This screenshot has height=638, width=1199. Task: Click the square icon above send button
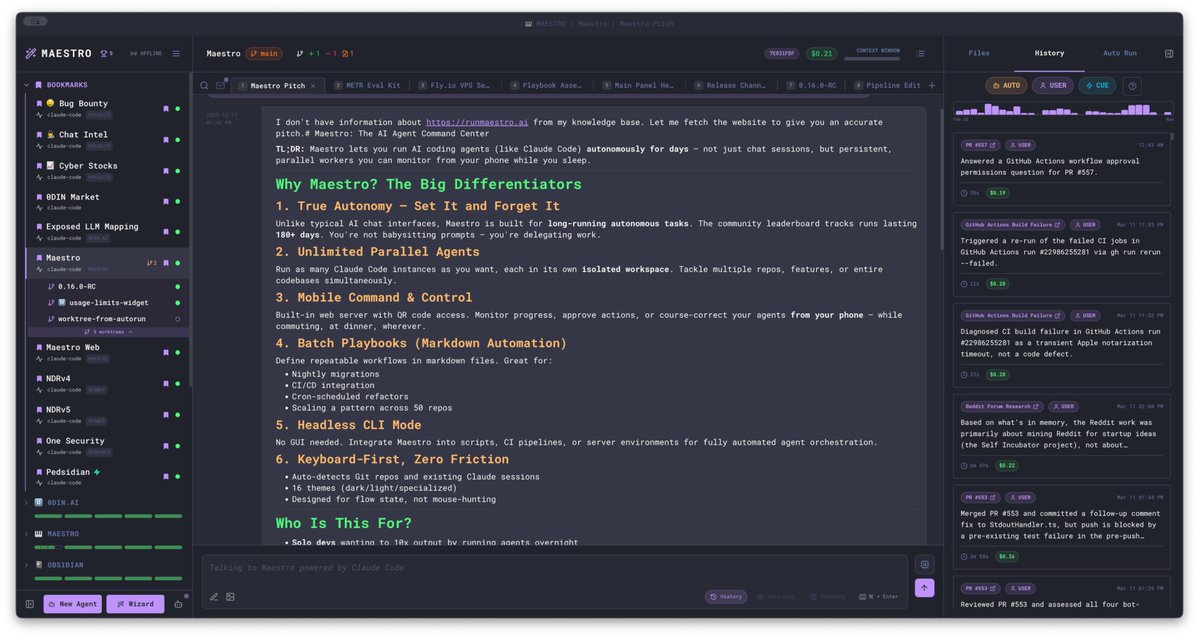point(924,565)
